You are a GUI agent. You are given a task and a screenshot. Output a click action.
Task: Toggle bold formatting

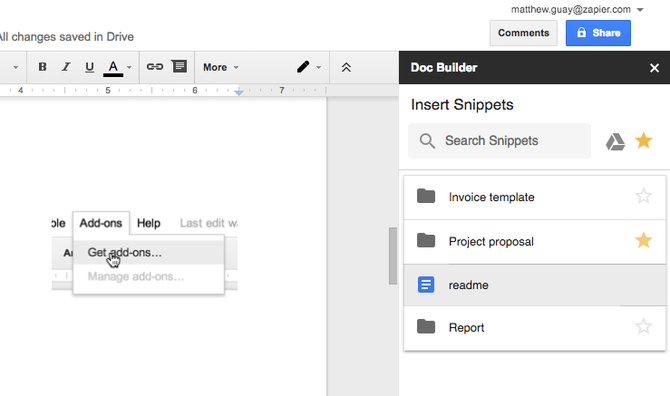[x=42, y=67]
